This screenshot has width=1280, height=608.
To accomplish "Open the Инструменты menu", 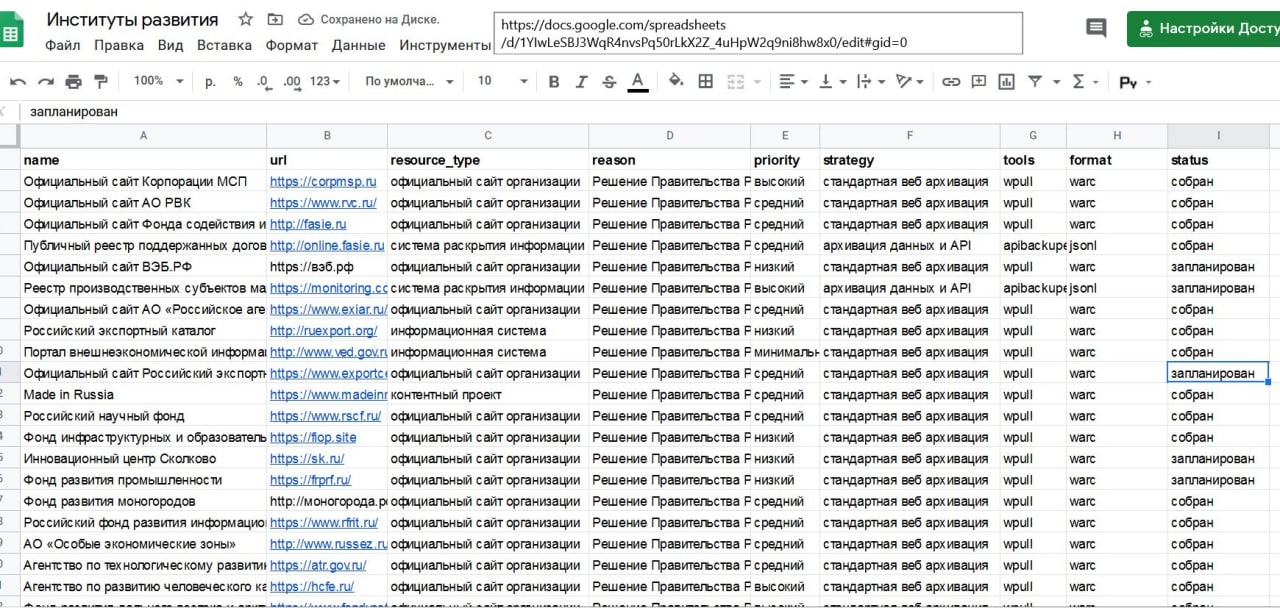I will pyautogui.click(x=445, y=45).
